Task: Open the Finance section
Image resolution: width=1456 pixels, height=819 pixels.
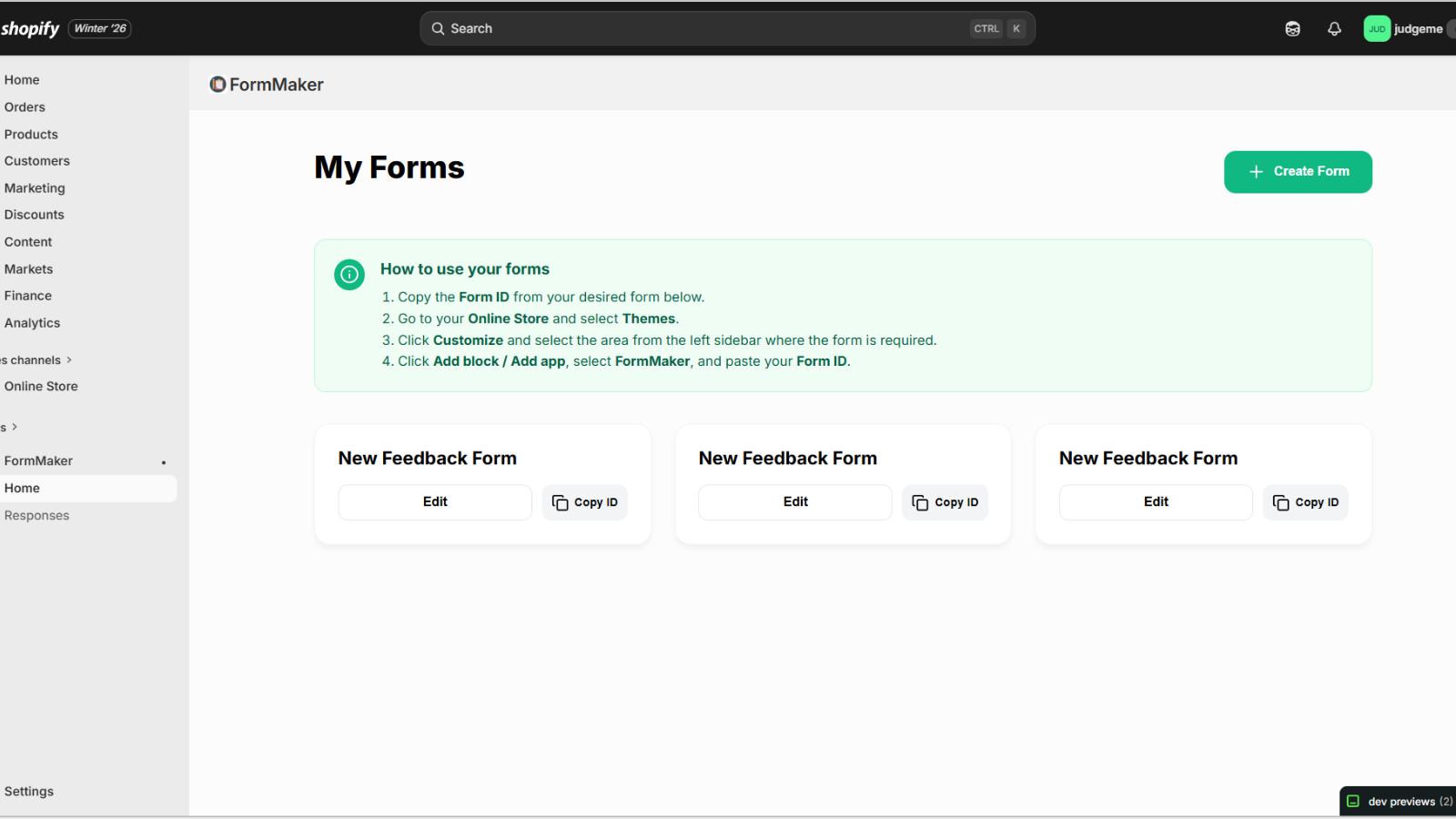Action: pyautogui.click(x=28, y=296)
